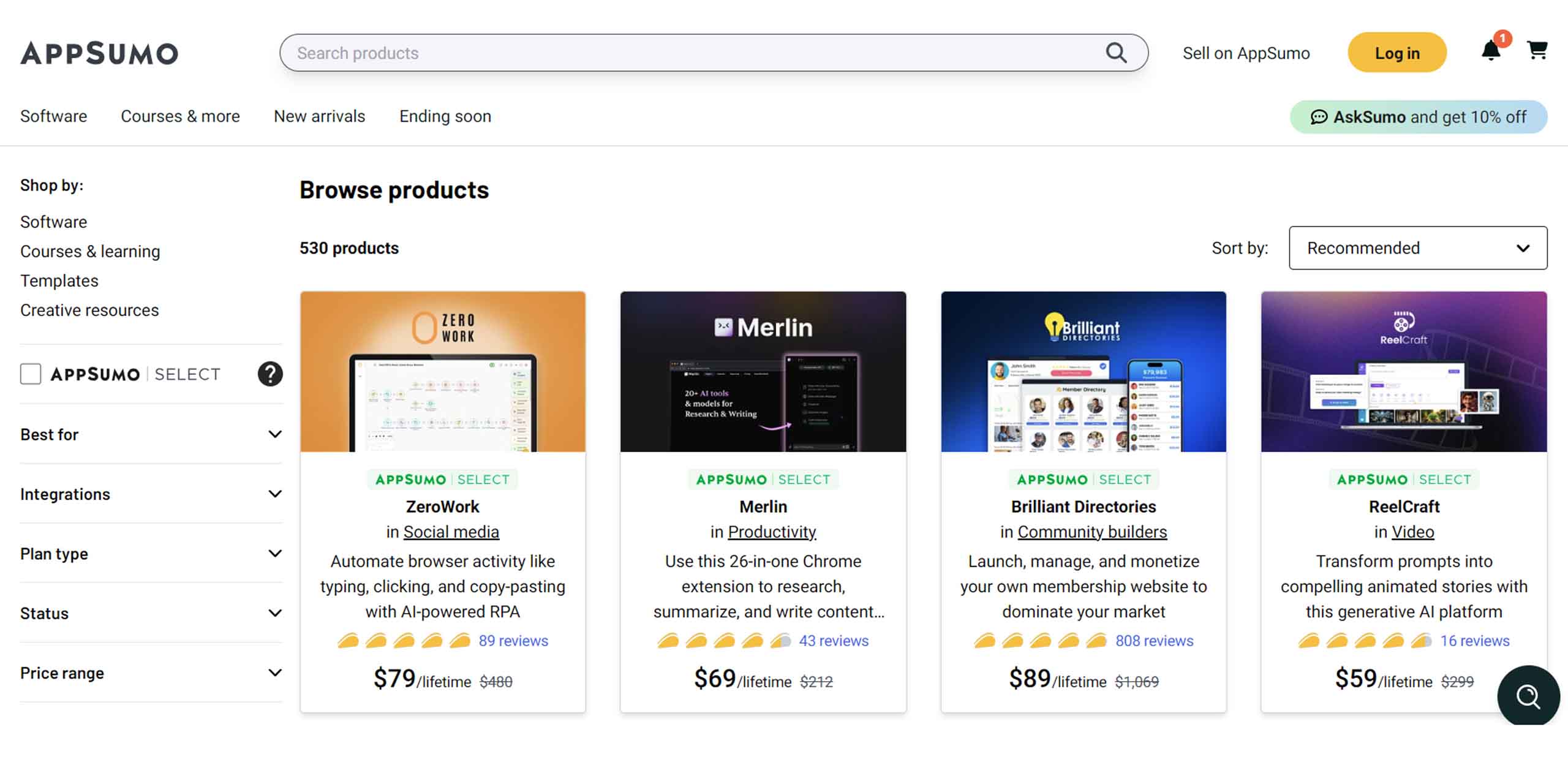Open the notifications bell
Screen dimensions: 1568x784
pos(1491,51)
